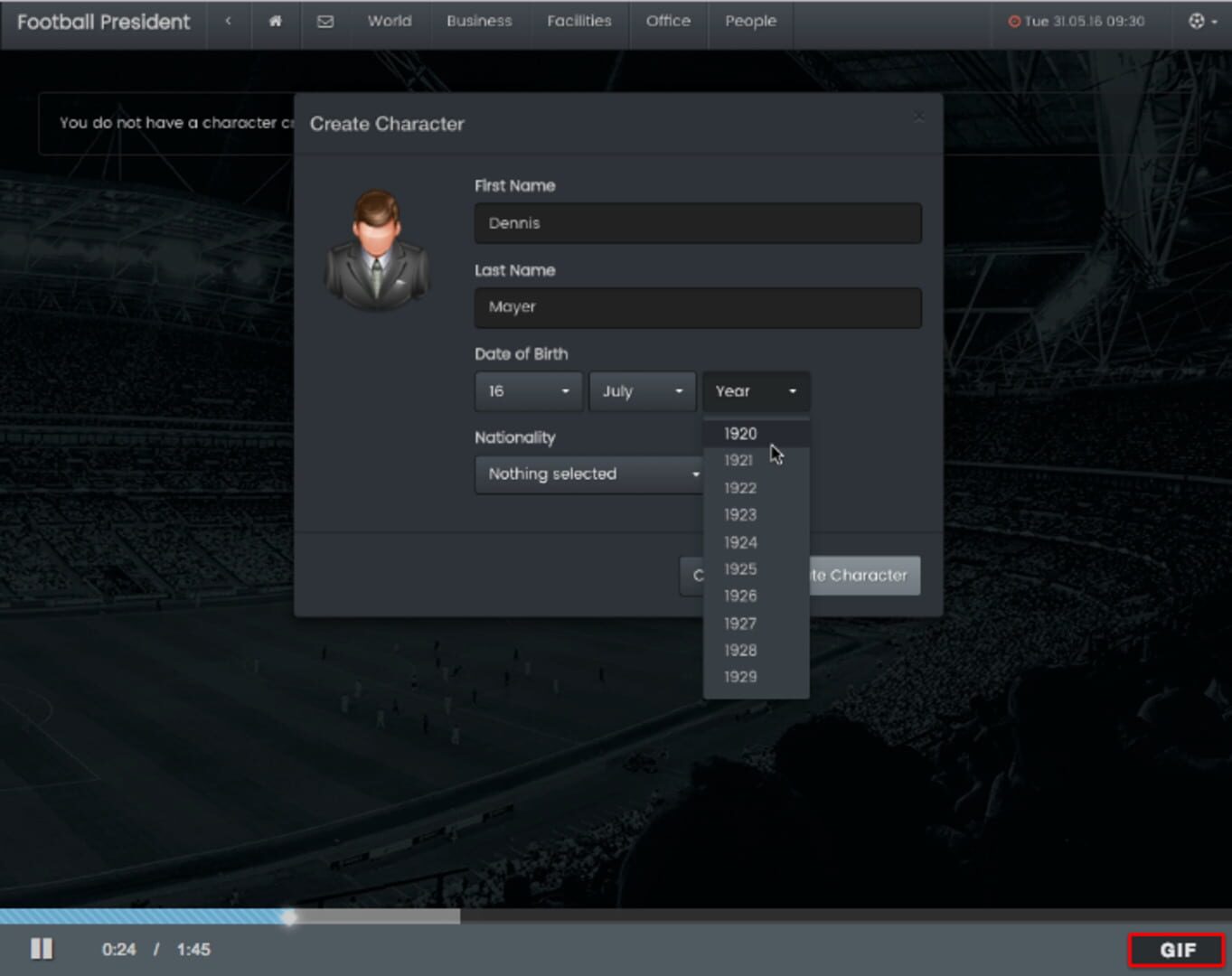Open the Nationality dropdown
This screenshot has width=1232, height=976.
(x=589, y=474)
